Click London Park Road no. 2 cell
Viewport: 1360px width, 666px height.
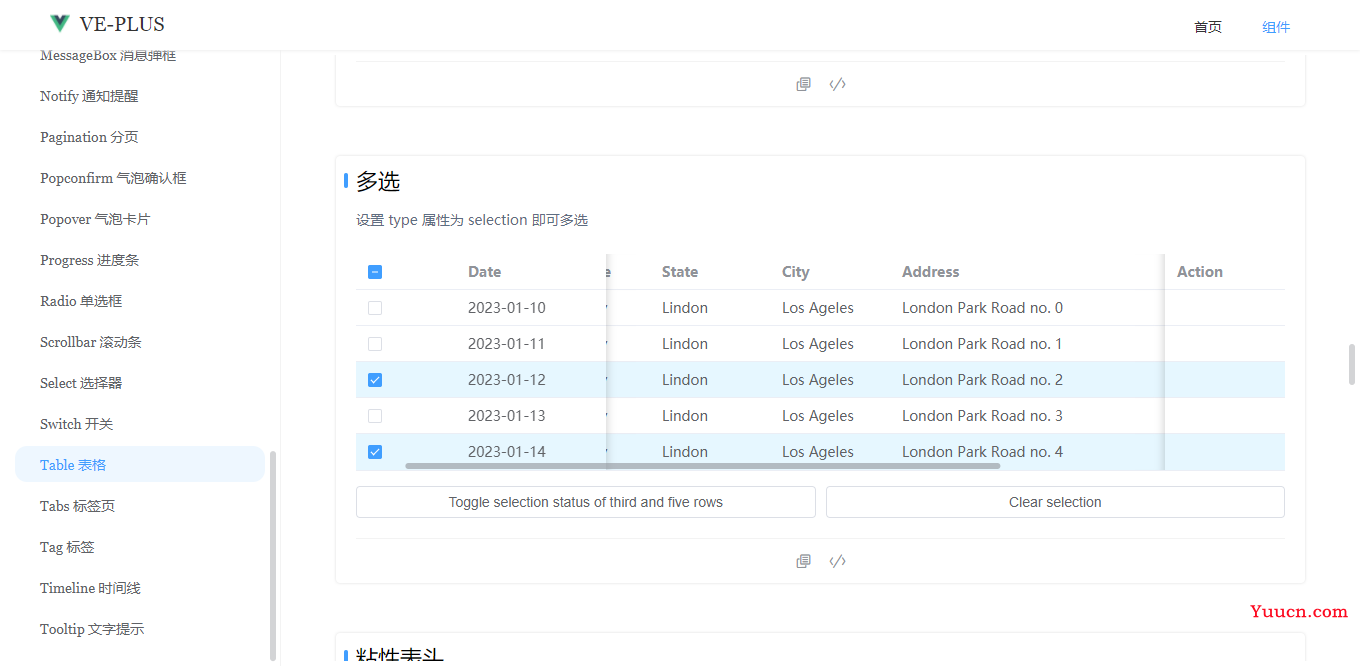pos(983,380)
